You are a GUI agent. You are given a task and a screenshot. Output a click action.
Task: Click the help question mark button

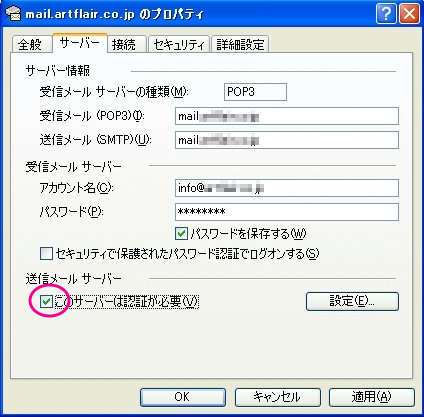click(x=386, y=14)
